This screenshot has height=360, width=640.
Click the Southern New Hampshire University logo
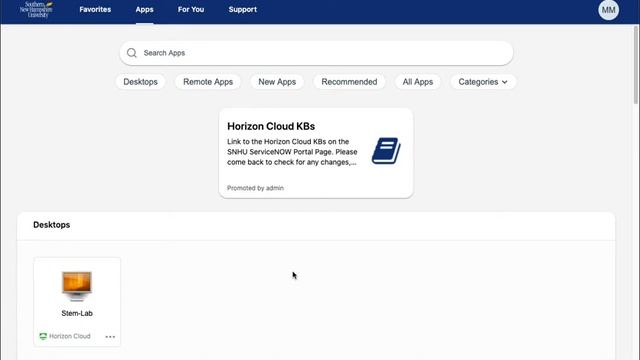pos(36,9)
